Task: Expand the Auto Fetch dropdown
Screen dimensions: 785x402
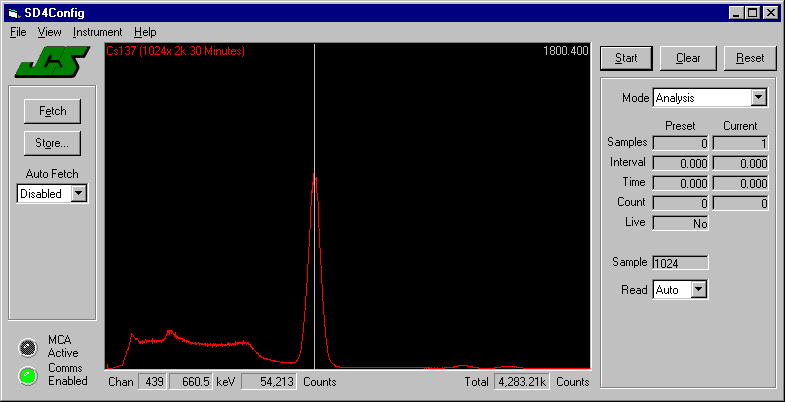Action: coord(79,194)
